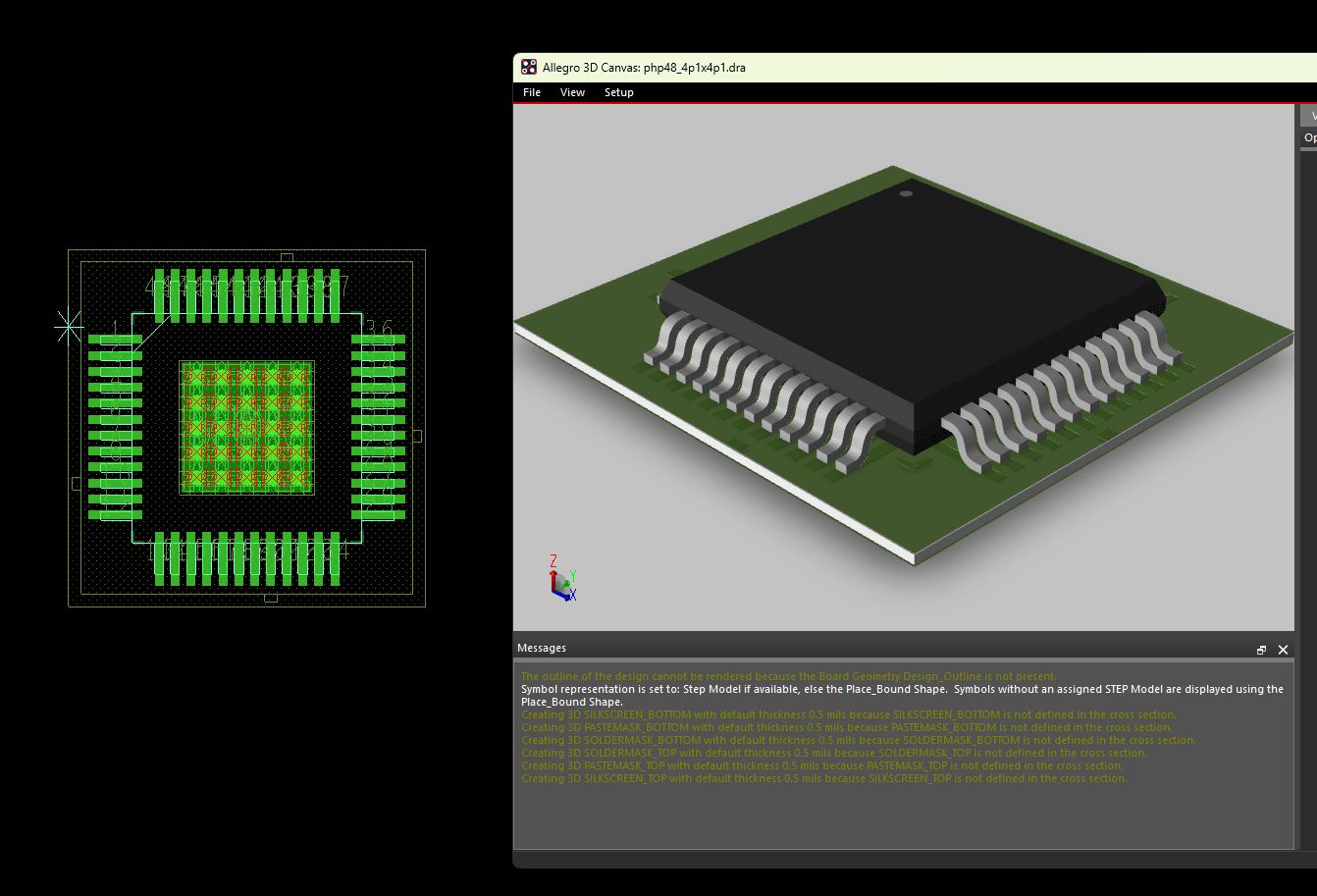Undock the Messages panel with the float icon
1317x896 pixels.
1261,650
